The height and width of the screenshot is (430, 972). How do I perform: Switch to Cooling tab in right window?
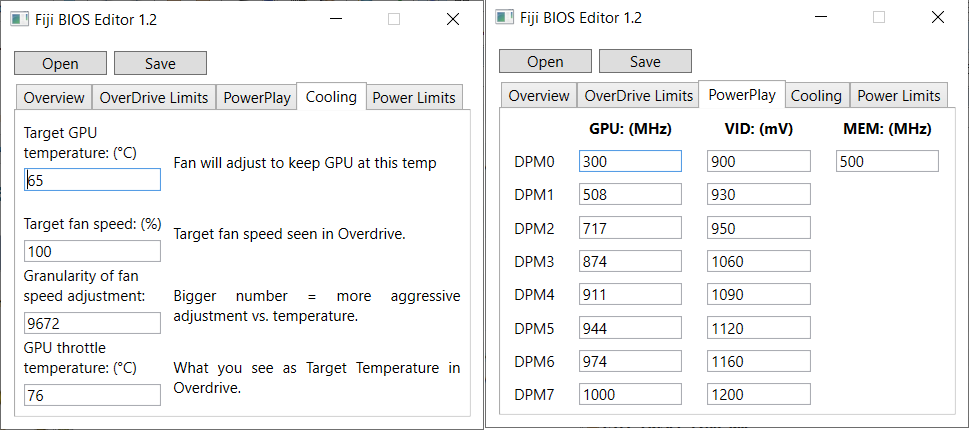click(x=816, y=96)
